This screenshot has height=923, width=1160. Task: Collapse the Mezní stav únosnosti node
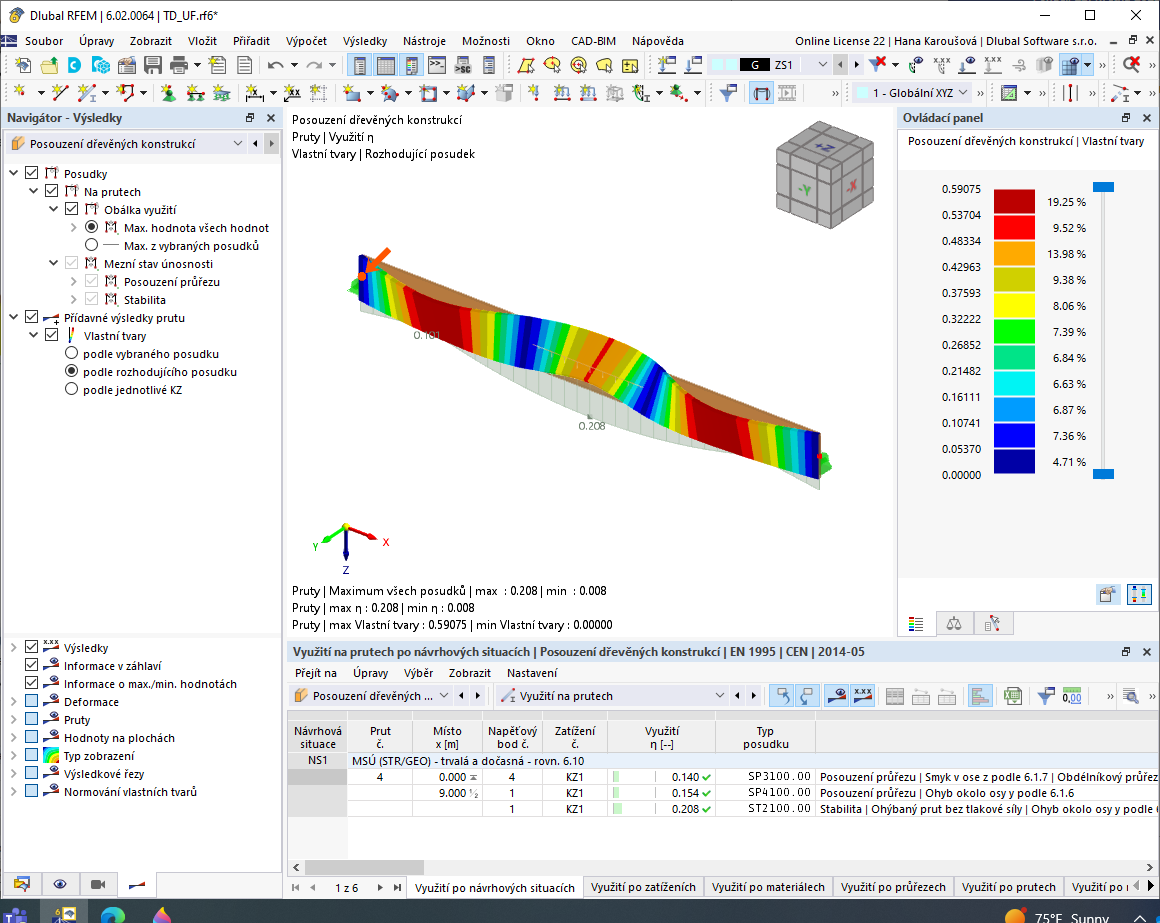pyautogui.click(x=53, y=263)
